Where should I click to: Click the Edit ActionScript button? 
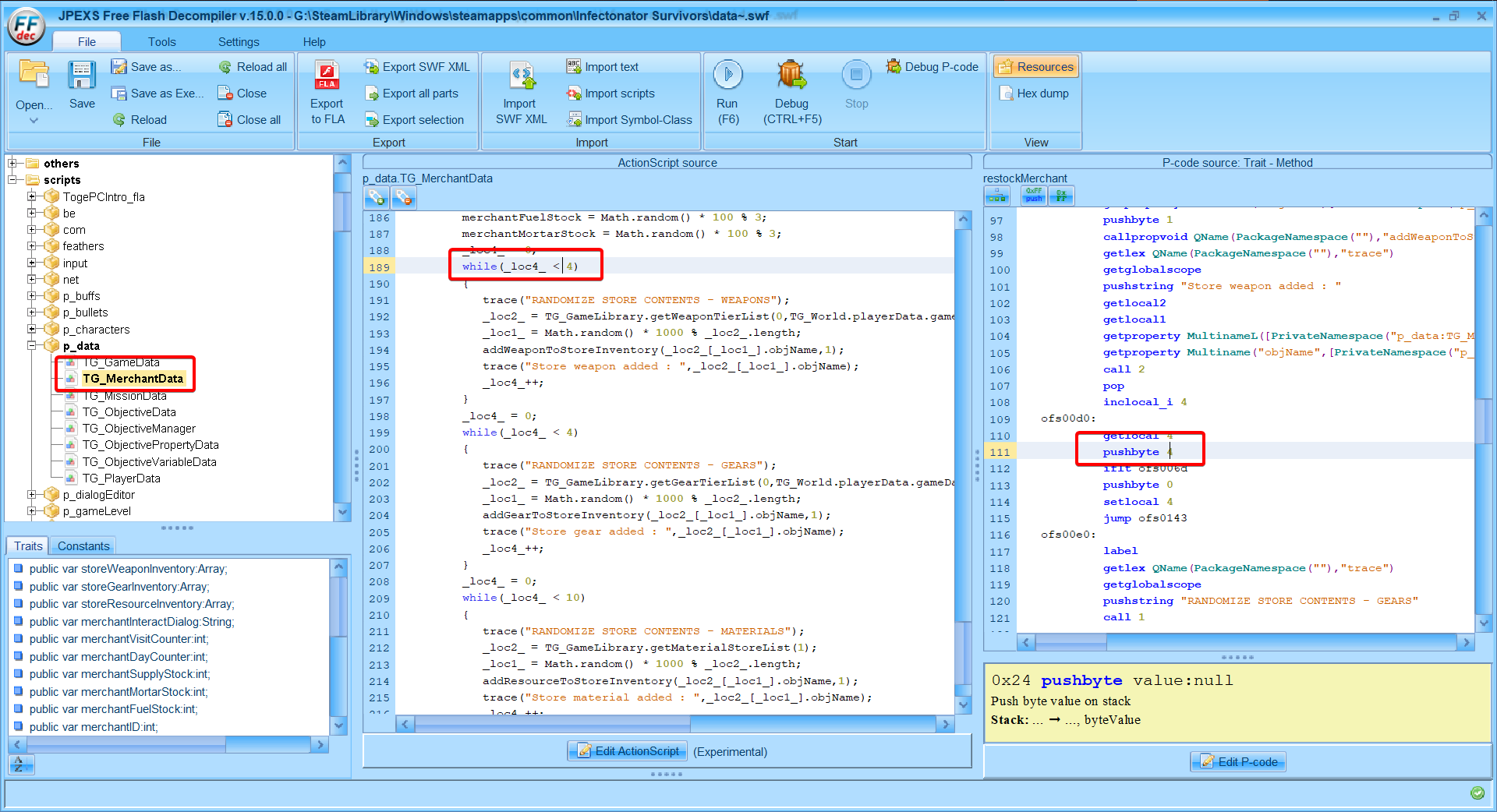pyautogui.click(x=628, y=751)
